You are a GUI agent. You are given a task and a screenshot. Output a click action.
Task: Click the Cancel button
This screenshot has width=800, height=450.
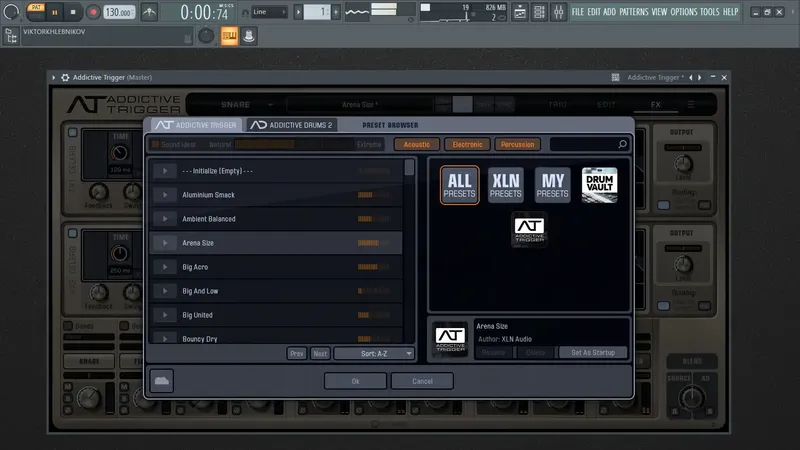(x=422, y=381)
